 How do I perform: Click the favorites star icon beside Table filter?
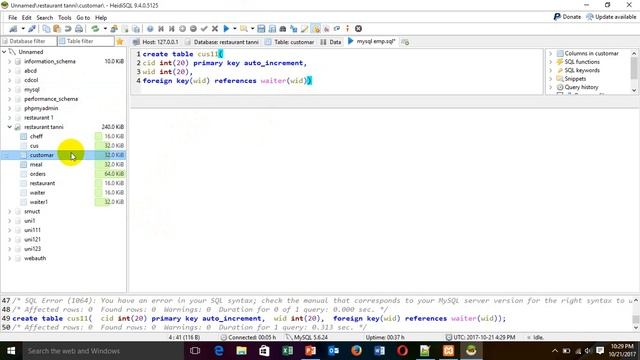pyautogui.click(x=120, y=41)
